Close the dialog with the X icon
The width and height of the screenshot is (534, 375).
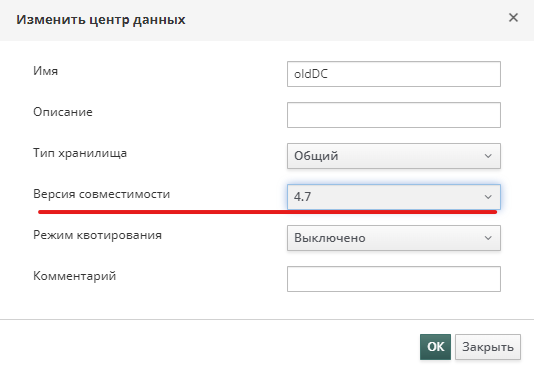pyautogui.click(x=513, y=18)
